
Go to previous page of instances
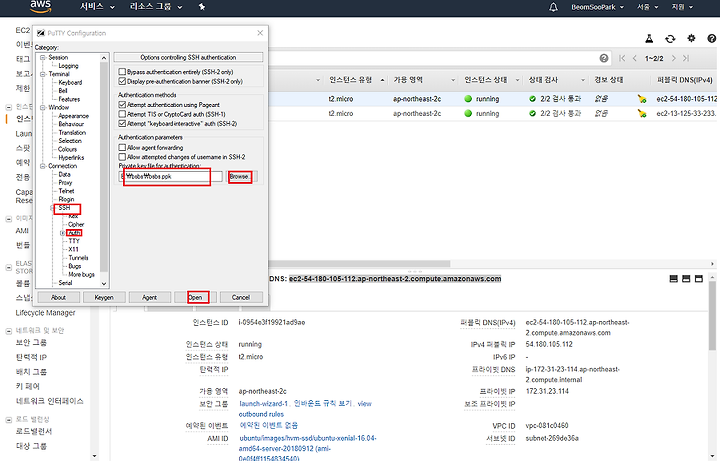coord(635,58)
